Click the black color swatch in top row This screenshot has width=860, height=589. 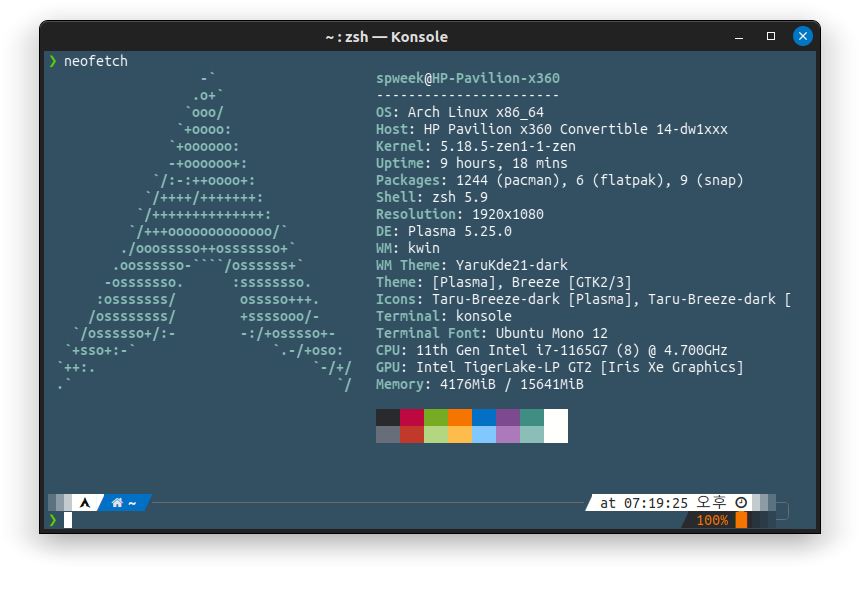coord(388,417)
